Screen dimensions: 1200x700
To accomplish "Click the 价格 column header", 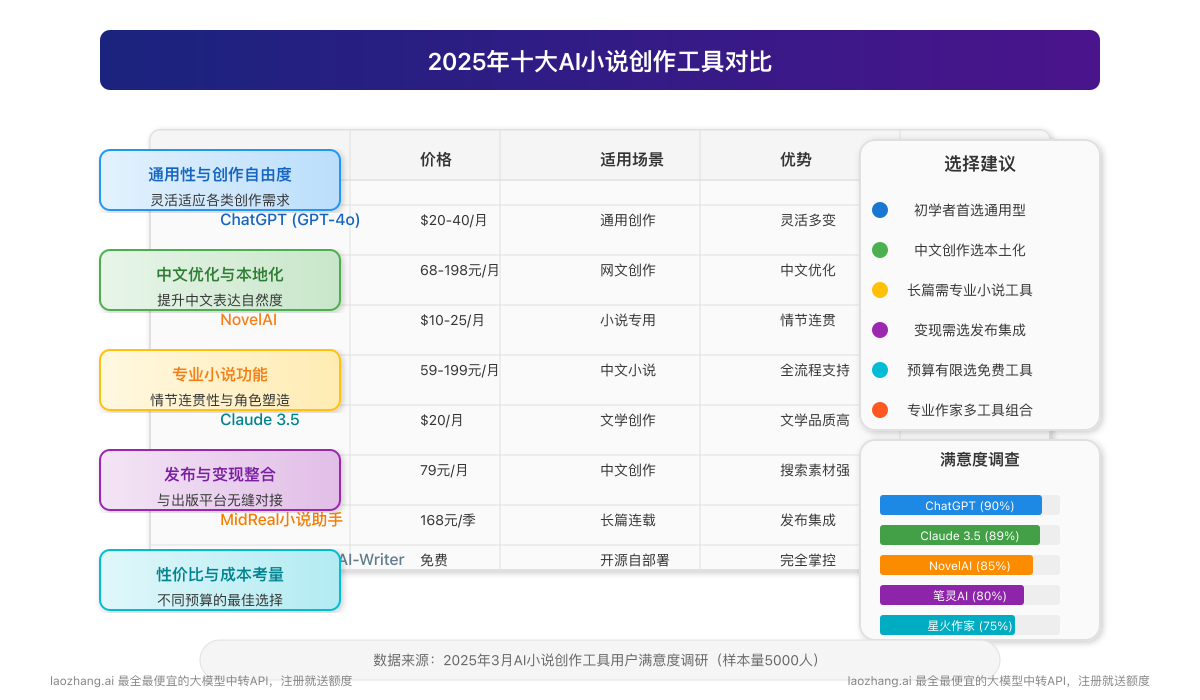I will 436,160.
